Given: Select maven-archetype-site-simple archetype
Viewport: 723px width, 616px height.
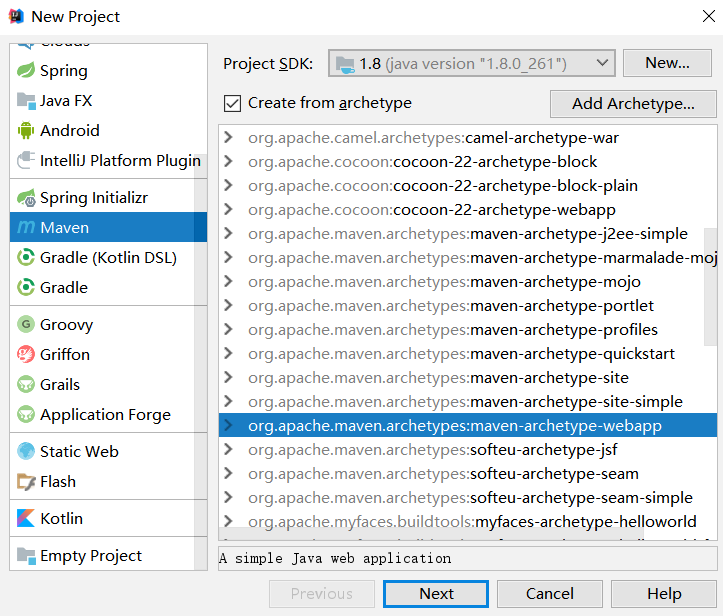Looking at the screenshot, I should 468,401.
